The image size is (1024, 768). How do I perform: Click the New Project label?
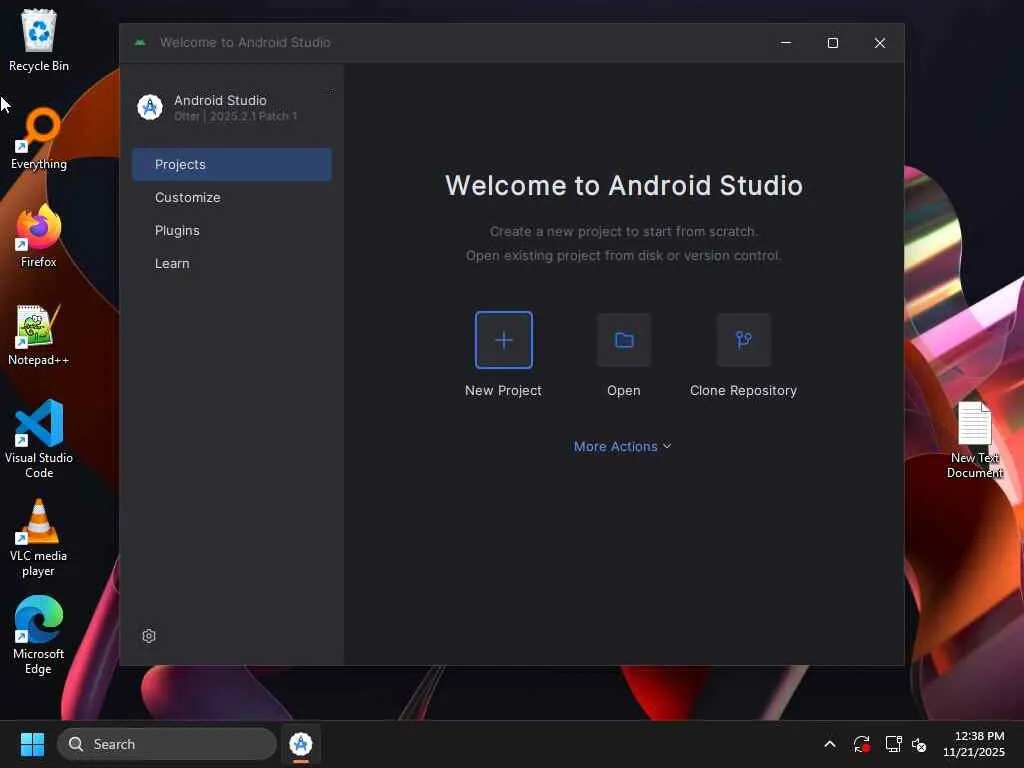pos(504,391)
